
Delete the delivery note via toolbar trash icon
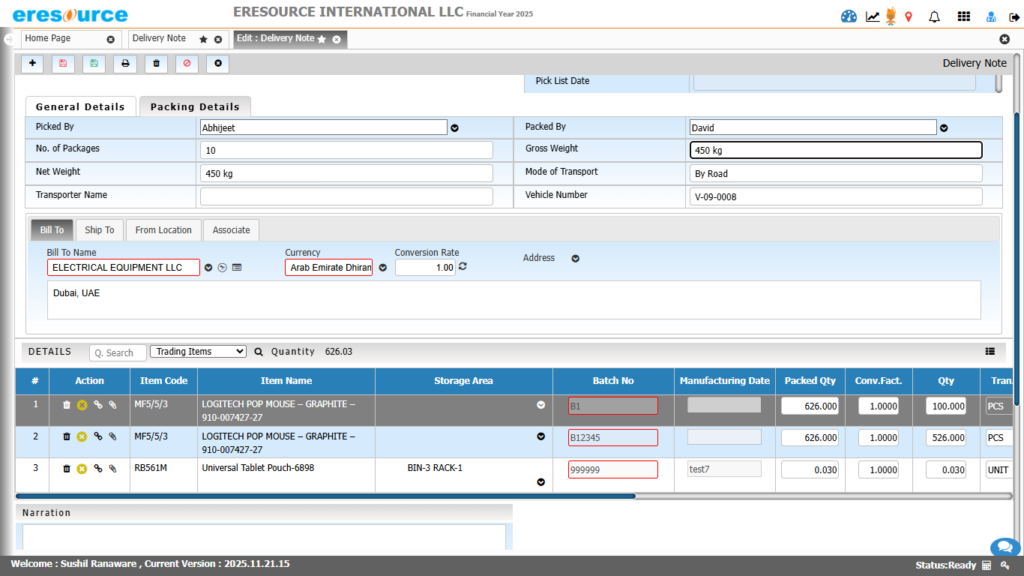point(155,63)
